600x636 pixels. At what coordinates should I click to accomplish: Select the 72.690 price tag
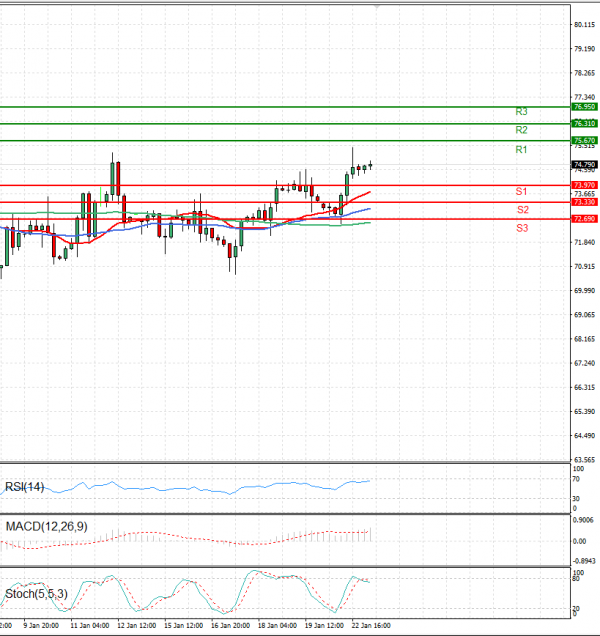[584, 219]
